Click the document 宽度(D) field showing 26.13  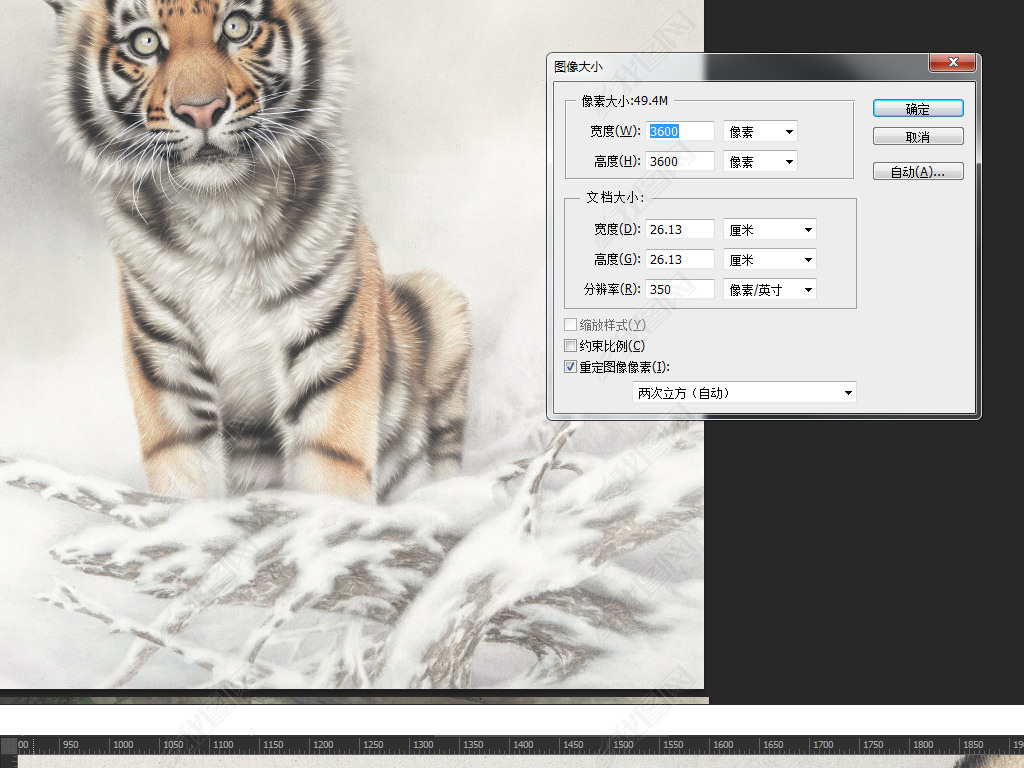click(x=680, y=229)
